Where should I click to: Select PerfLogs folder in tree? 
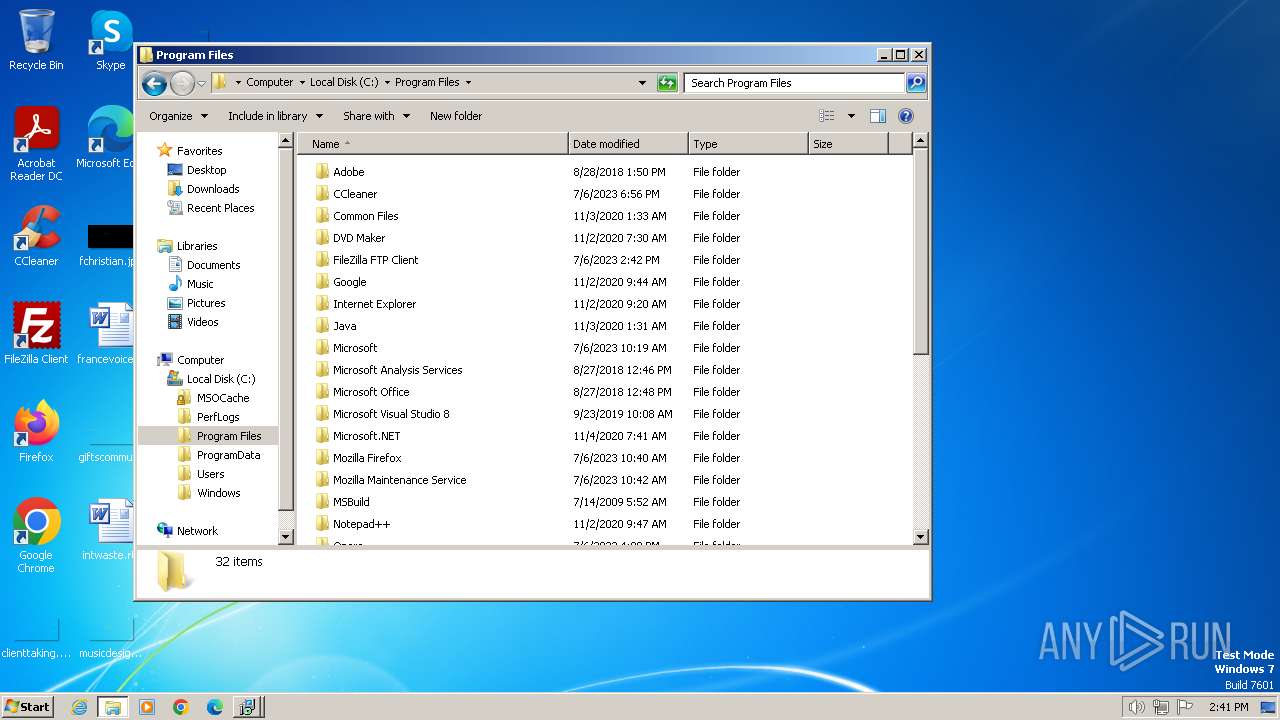[x=218, y=417]
